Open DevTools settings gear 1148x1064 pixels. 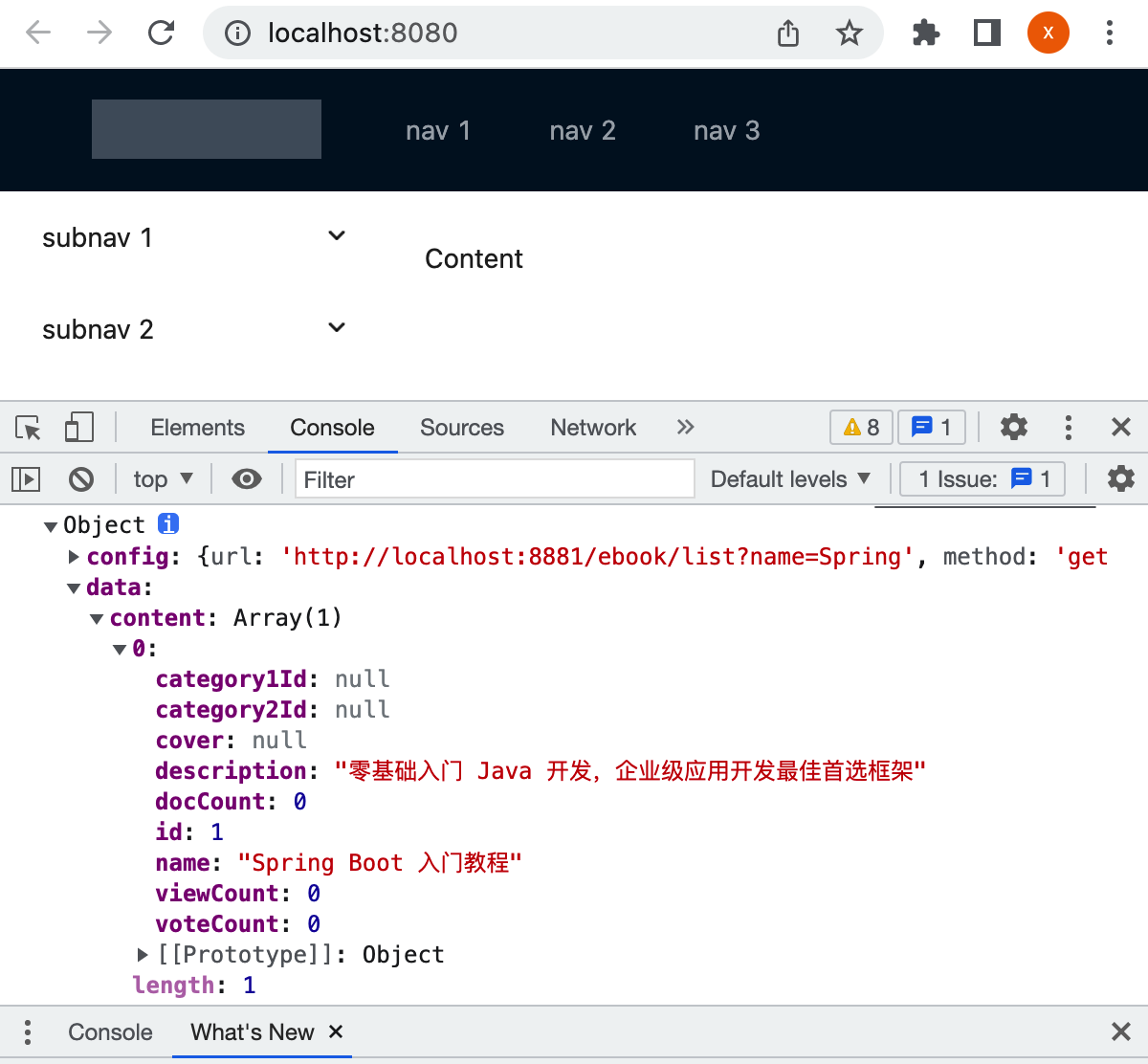point(1014,427)
